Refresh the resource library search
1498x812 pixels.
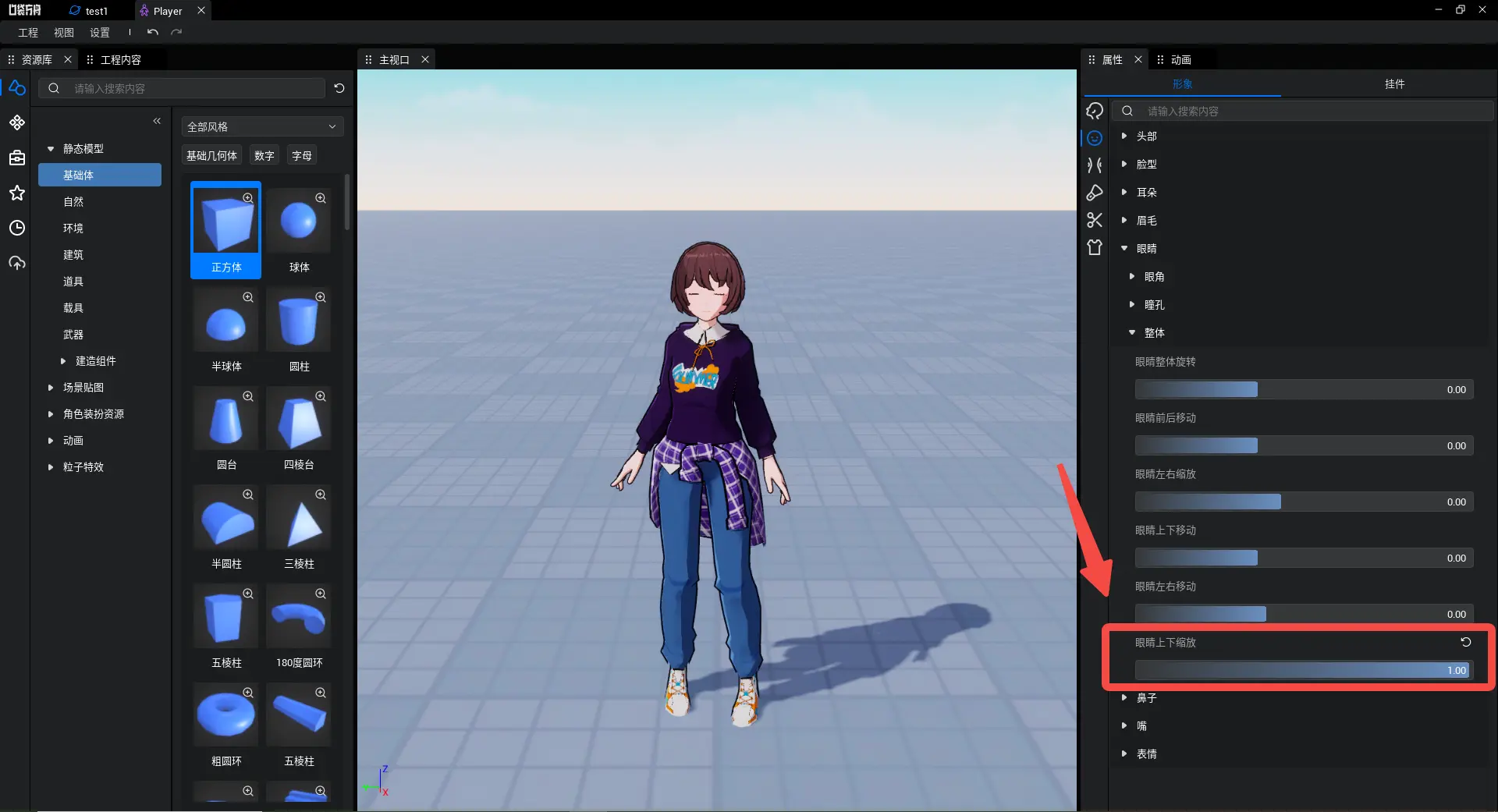click(339, 88)
